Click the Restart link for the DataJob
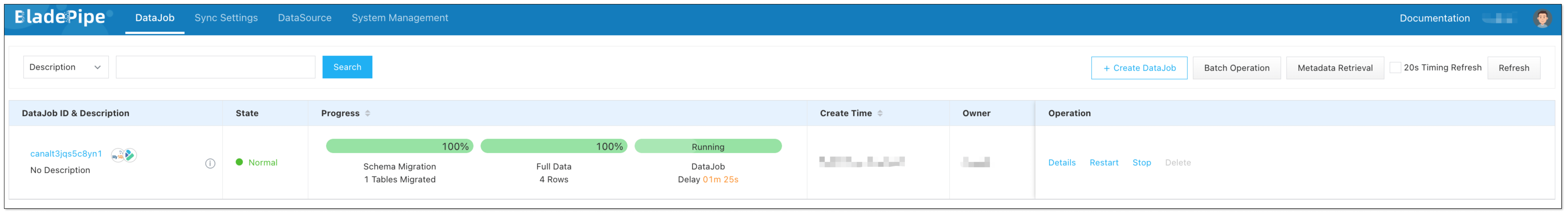The image size is (1568, 215). pos(1104,162)
